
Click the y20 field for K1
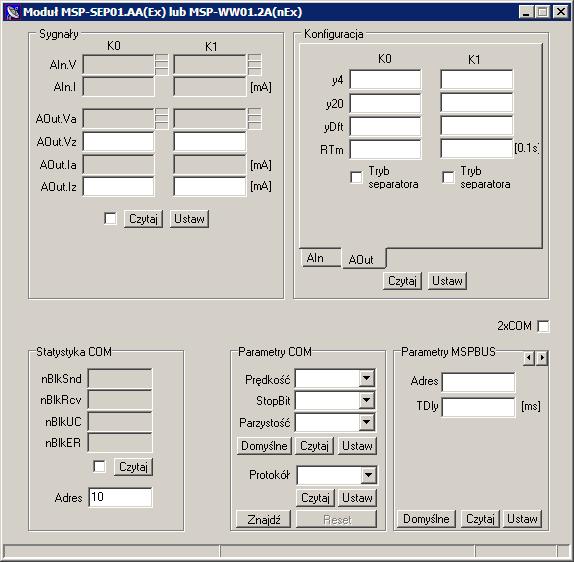click(476, 103)
